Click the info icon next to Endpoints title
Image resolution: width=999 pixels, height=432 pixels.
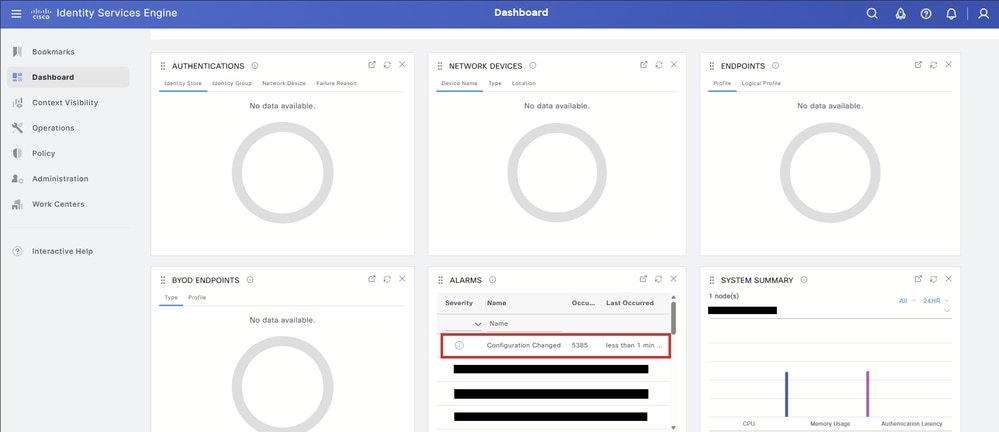pos(776,66)
